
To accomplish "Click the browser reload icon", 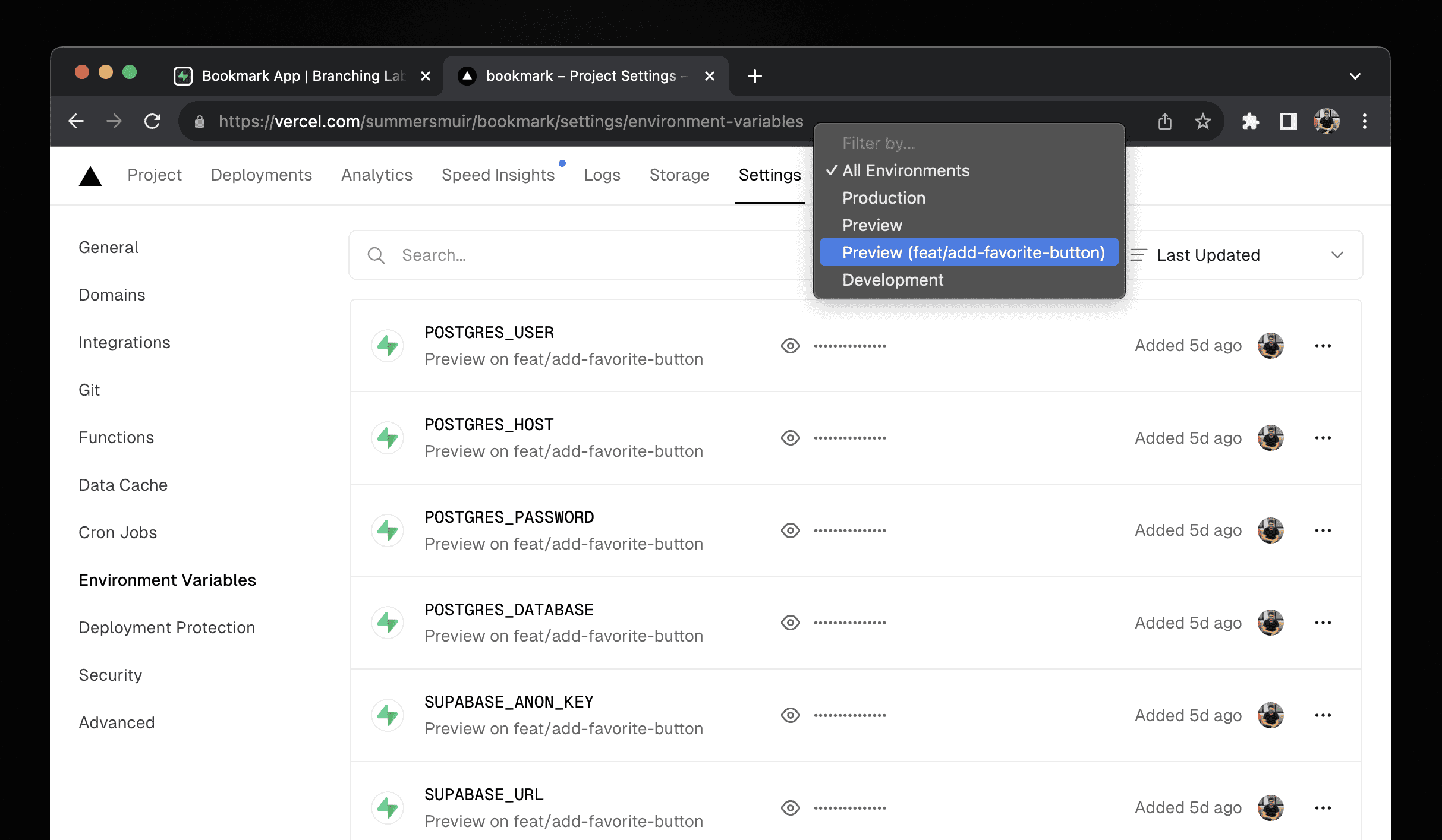I will click(153, 122).
